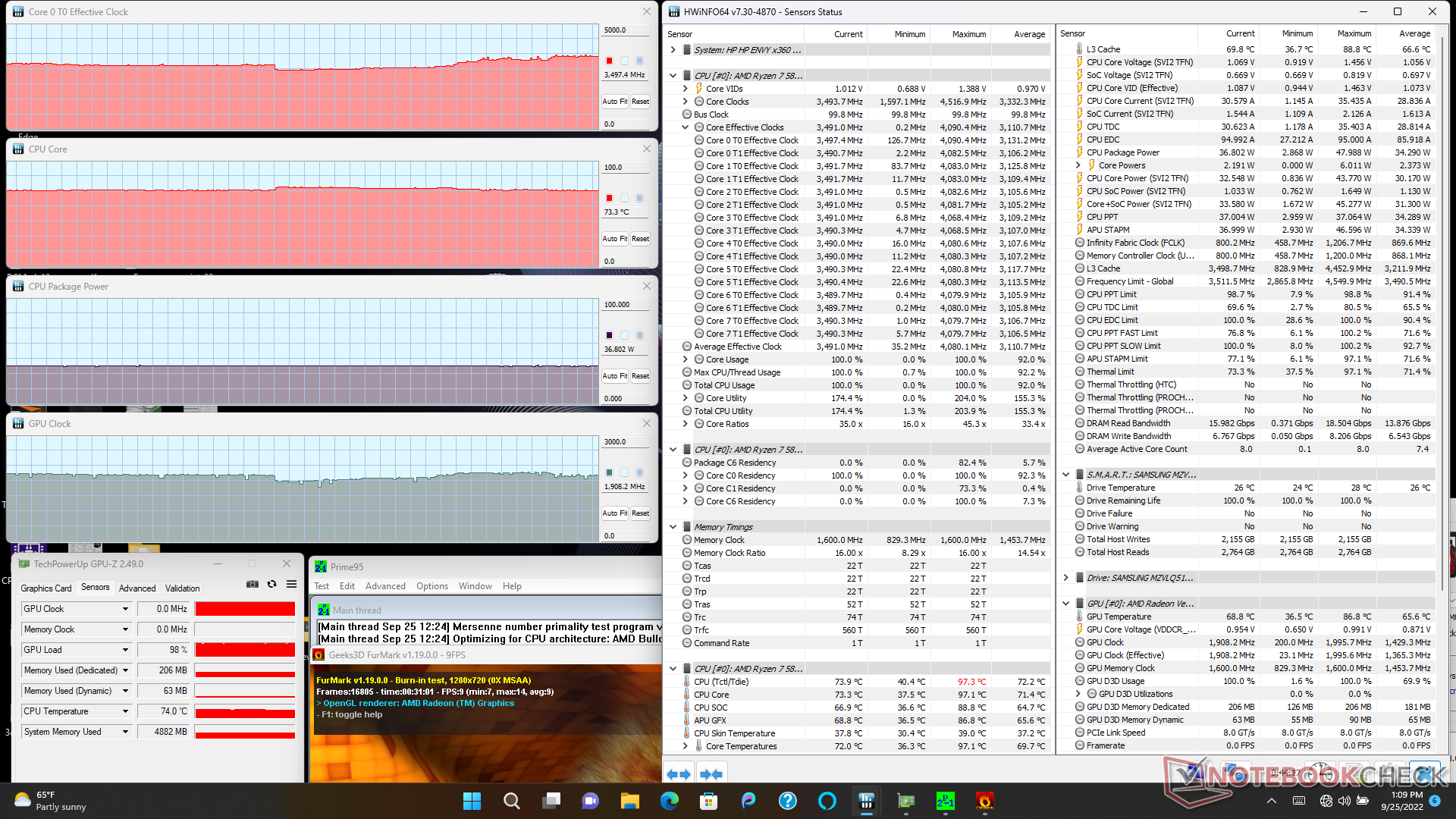Open the GPU-Z hamburger menu

pos(291,584)
